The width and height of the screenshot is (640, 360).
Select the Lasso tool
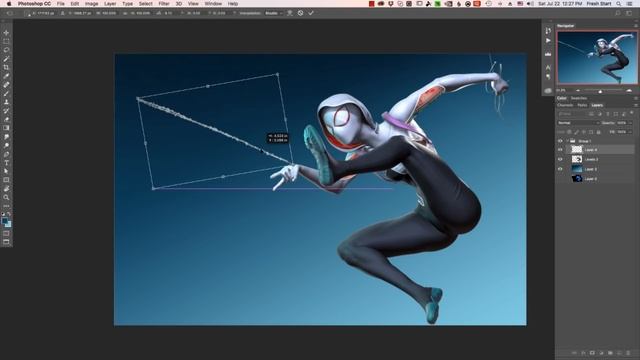coord(6,50)
